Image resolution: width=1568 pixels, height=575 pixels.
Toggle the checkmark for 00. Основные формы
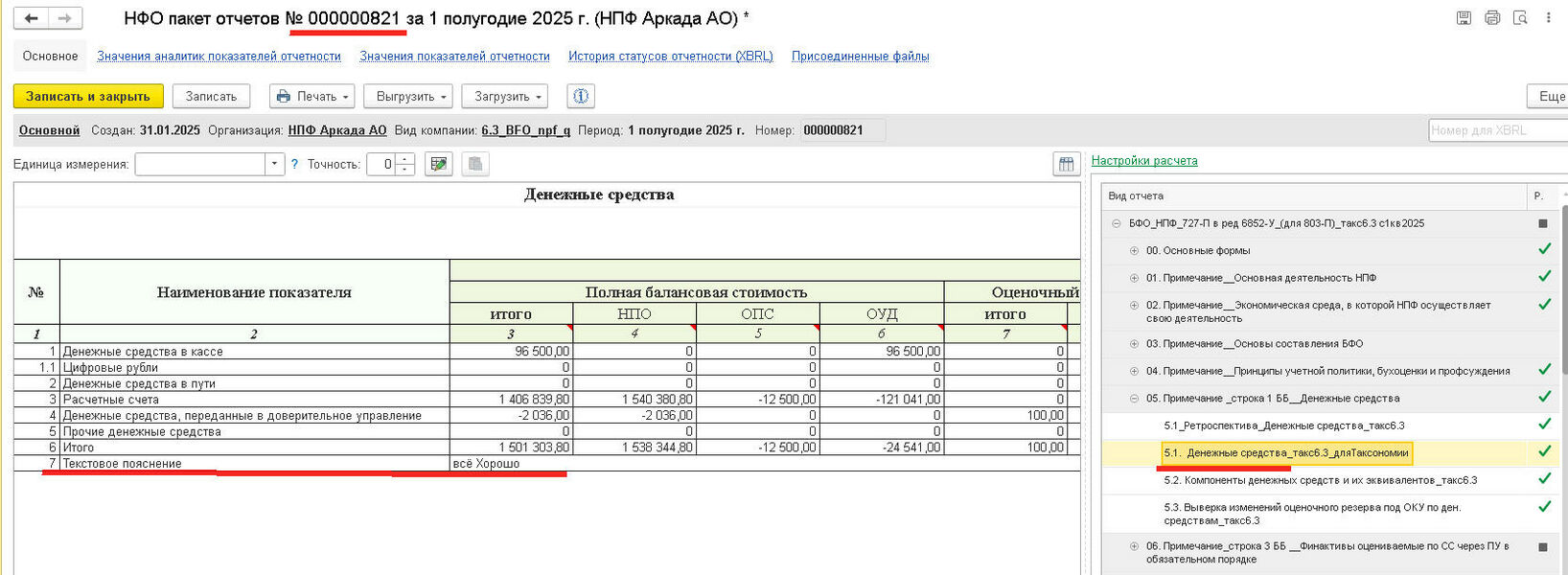(x=1543, y=249)
